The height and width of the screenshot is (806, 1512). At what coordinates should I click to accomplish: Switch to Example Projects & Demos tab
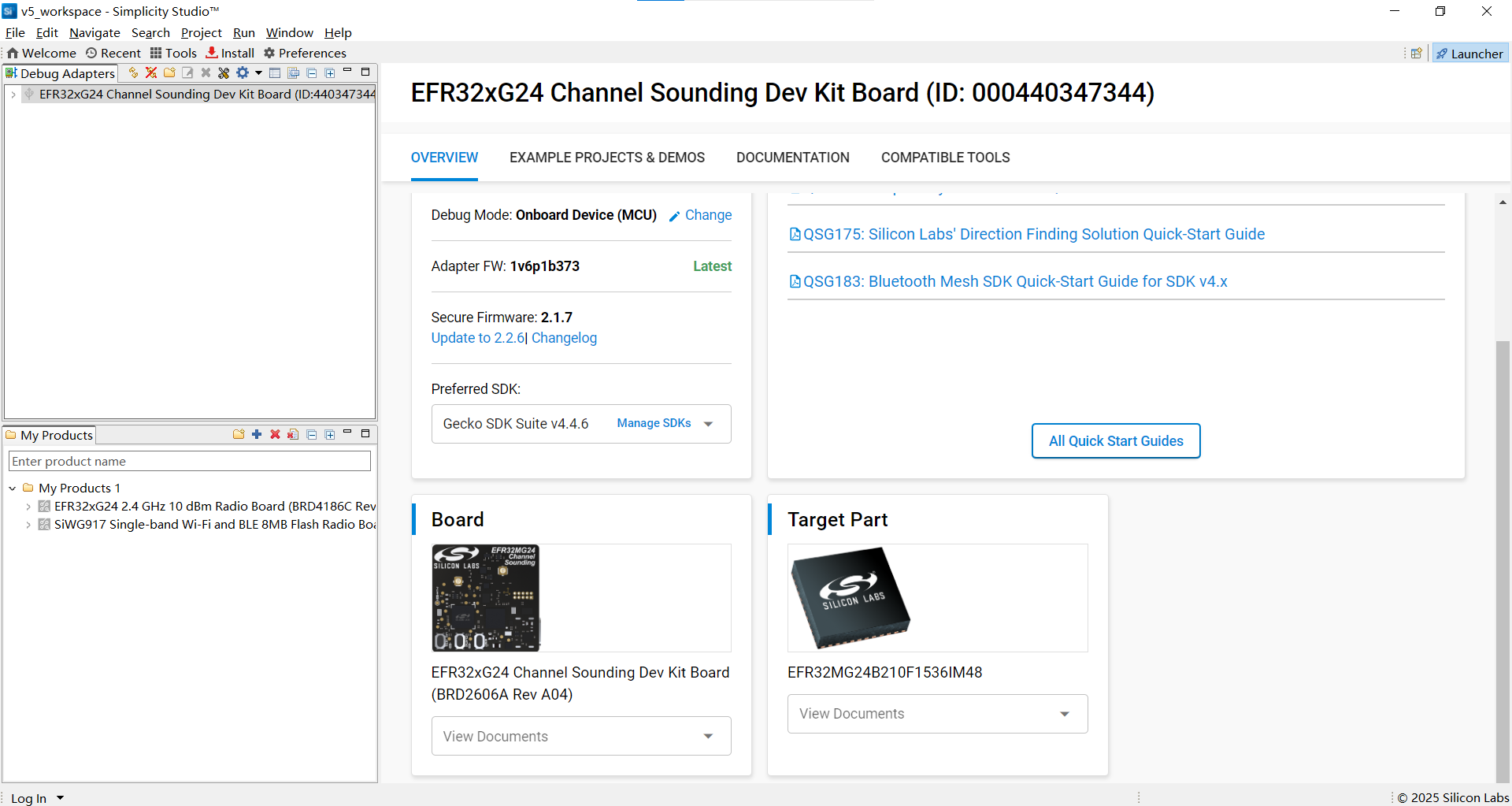click(607, 158)
